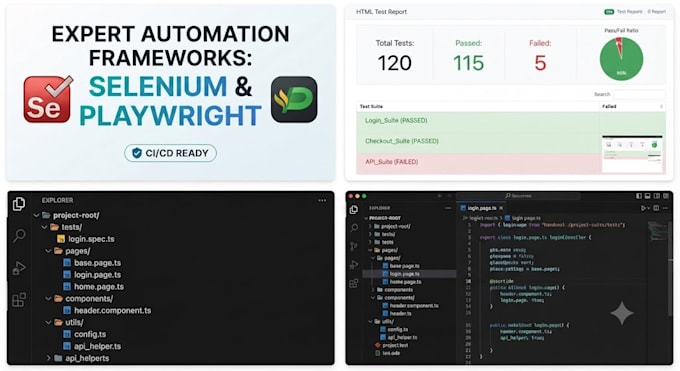The image size is (680, 371).
Task: Click the 'Passed:' value 115
Action: pyautogui.click(x=468, y=63)
